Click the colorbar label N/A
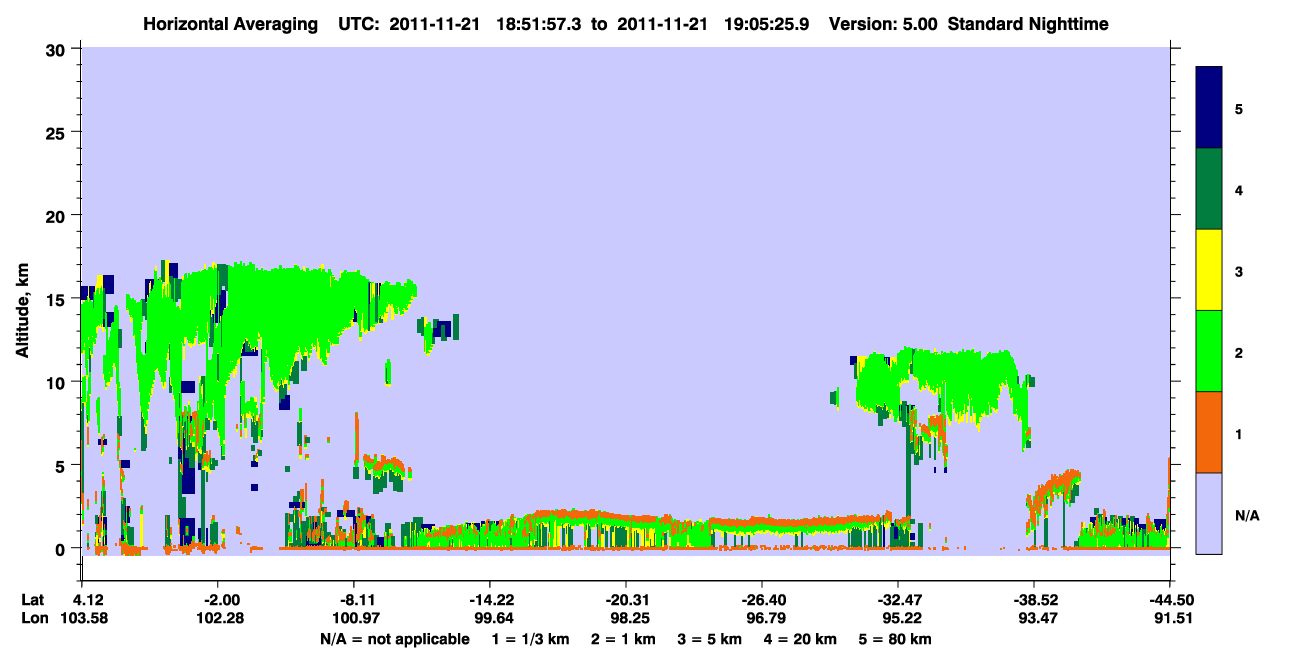 (1247, 516)
